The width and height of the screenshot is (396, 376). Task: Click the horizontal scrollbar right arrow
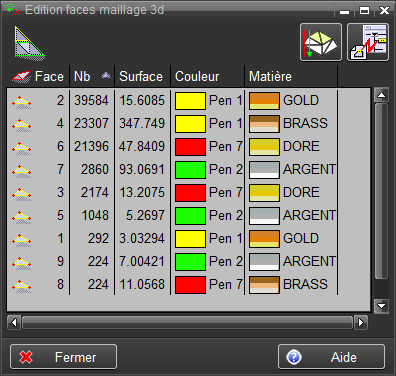point(361,322)
